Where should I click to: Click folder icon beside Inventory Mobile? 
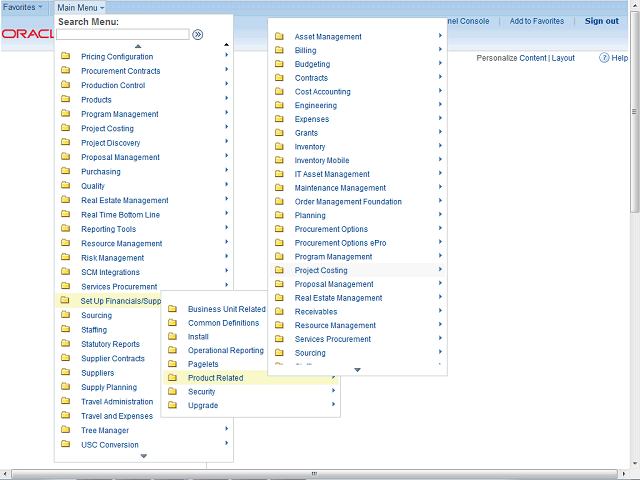(279, 160)
